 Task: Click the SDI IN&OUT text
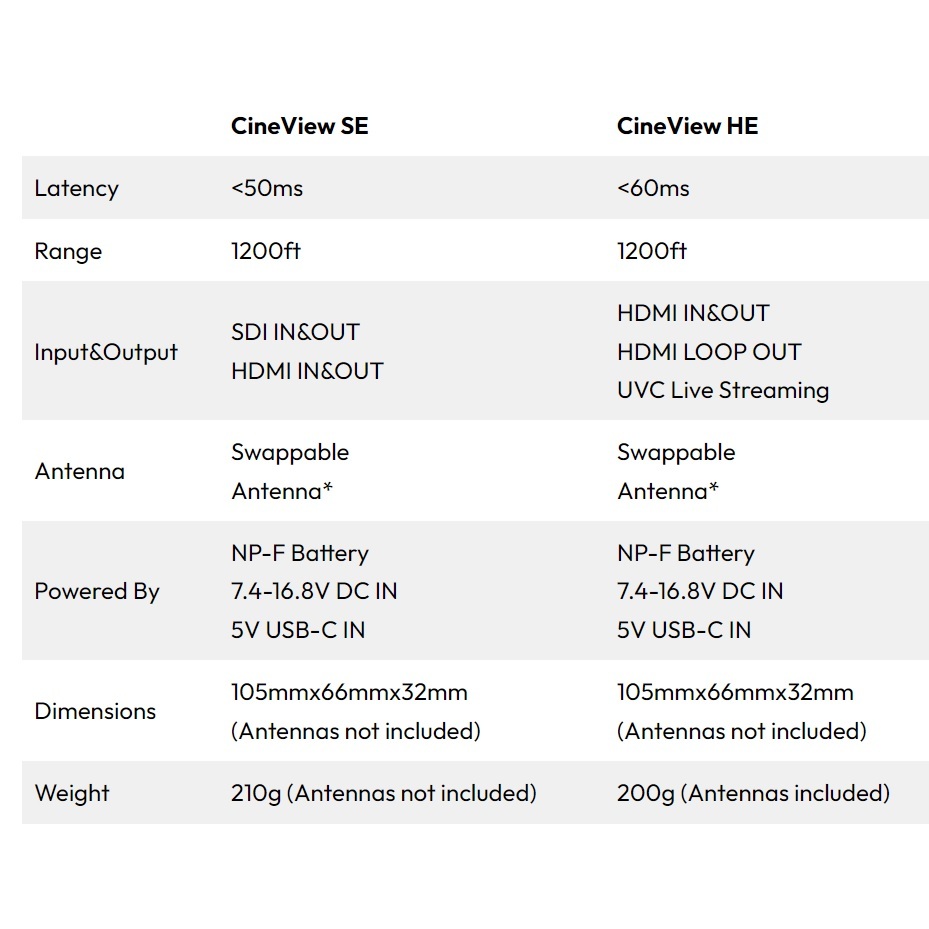point(295,332)
